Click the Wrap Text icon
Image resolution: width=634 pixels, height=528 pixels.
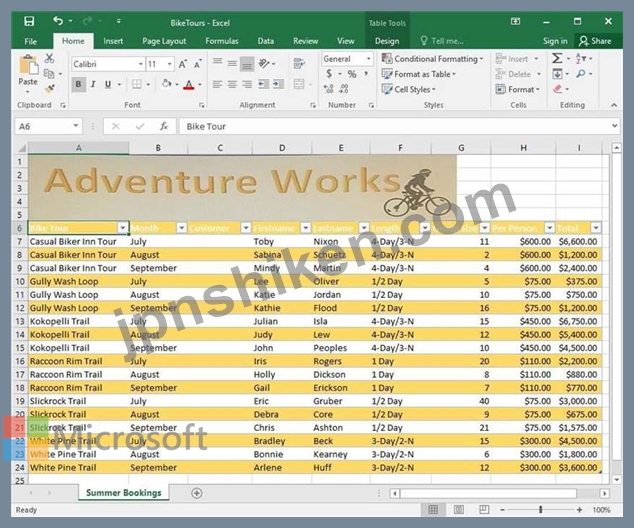299,63
